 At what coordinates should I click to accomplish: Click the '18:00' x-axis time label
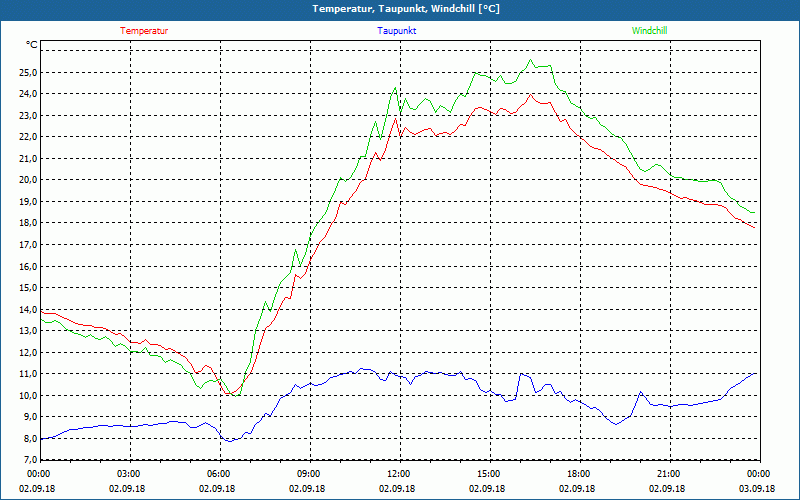(x=577, y=474)
